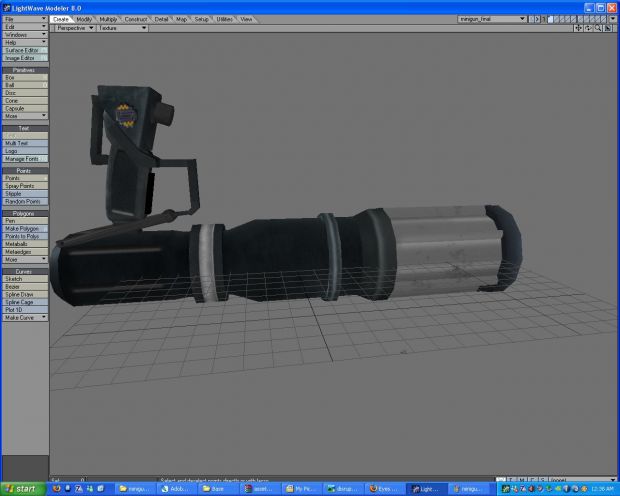
Task: Select the Bezier curve tool
Action: 25,287
